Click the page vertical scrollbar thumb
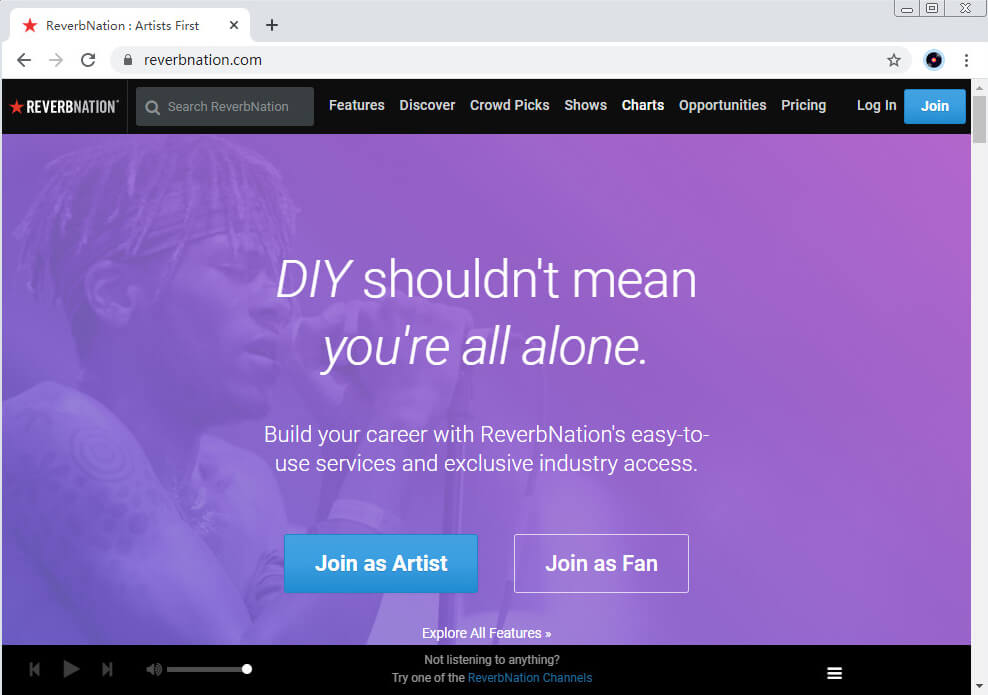 point(979,118)
